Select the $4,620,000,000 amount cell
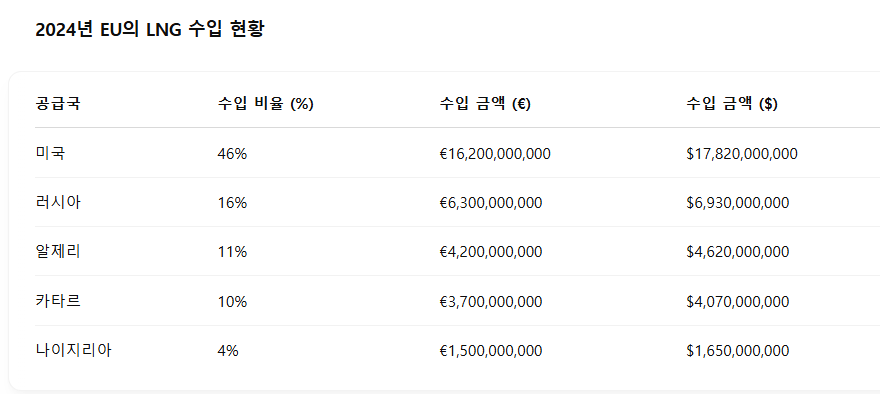The height and width of the screenshot is (394, 880). click(737, 253)
